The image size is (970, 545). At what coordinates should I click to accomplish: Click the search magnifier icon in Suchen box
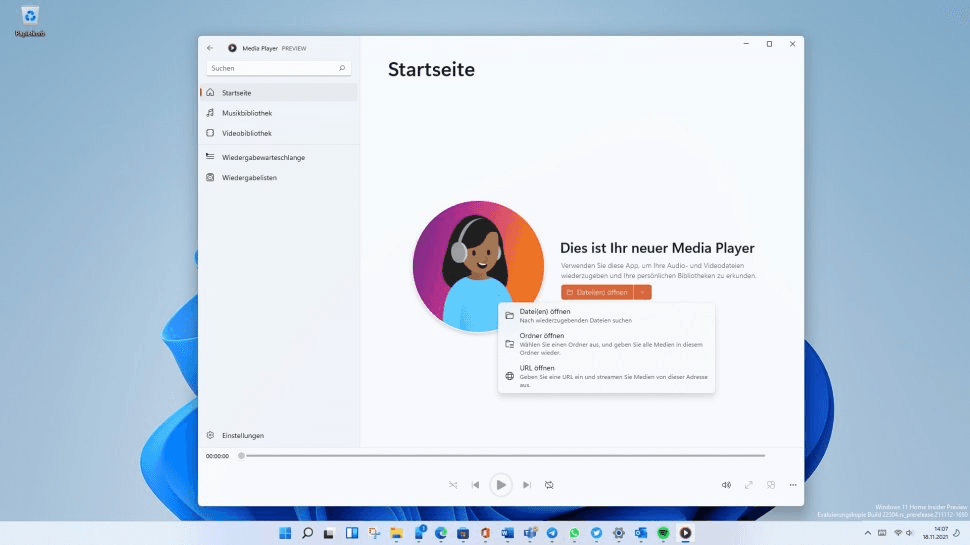342,68
